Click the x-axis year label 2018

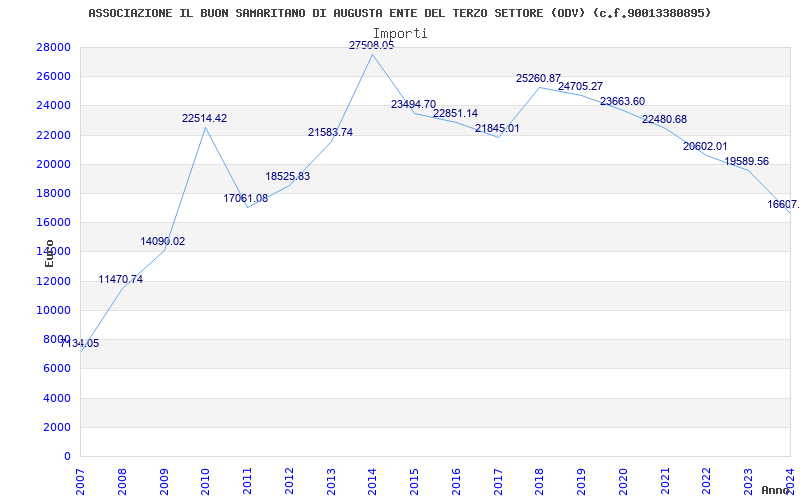(540, 482)
